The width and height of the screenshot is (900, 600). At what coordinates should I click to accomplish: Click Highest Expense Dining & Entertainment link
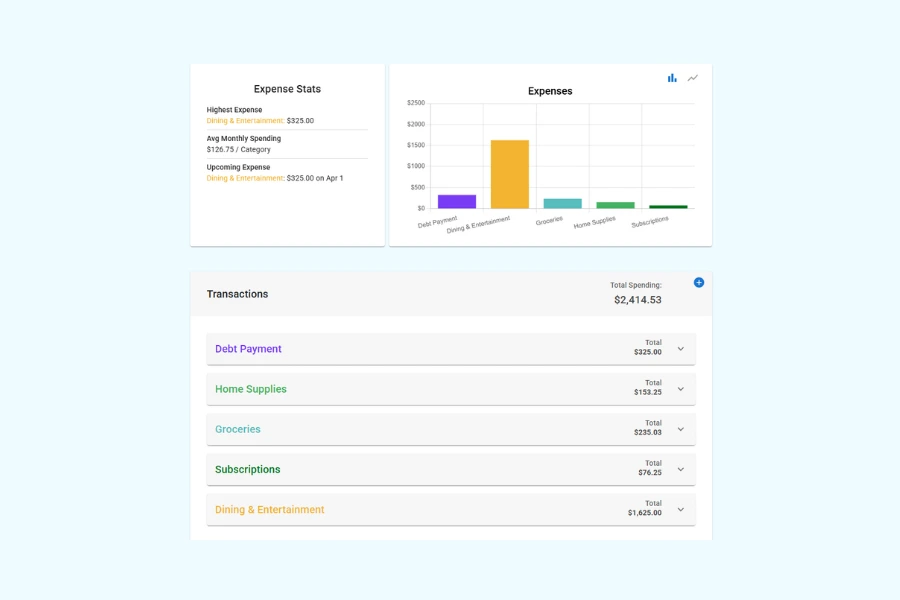click(x=245, y=121)
